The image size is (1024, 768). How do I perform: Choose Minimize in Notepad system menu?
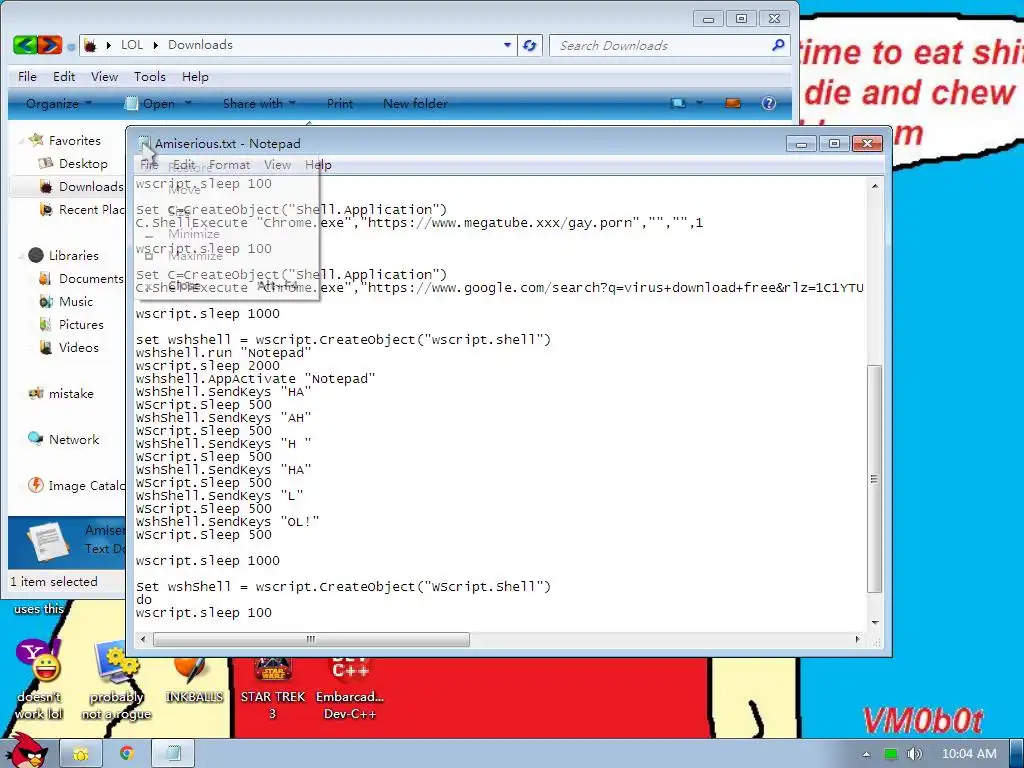tap(193, 234)
